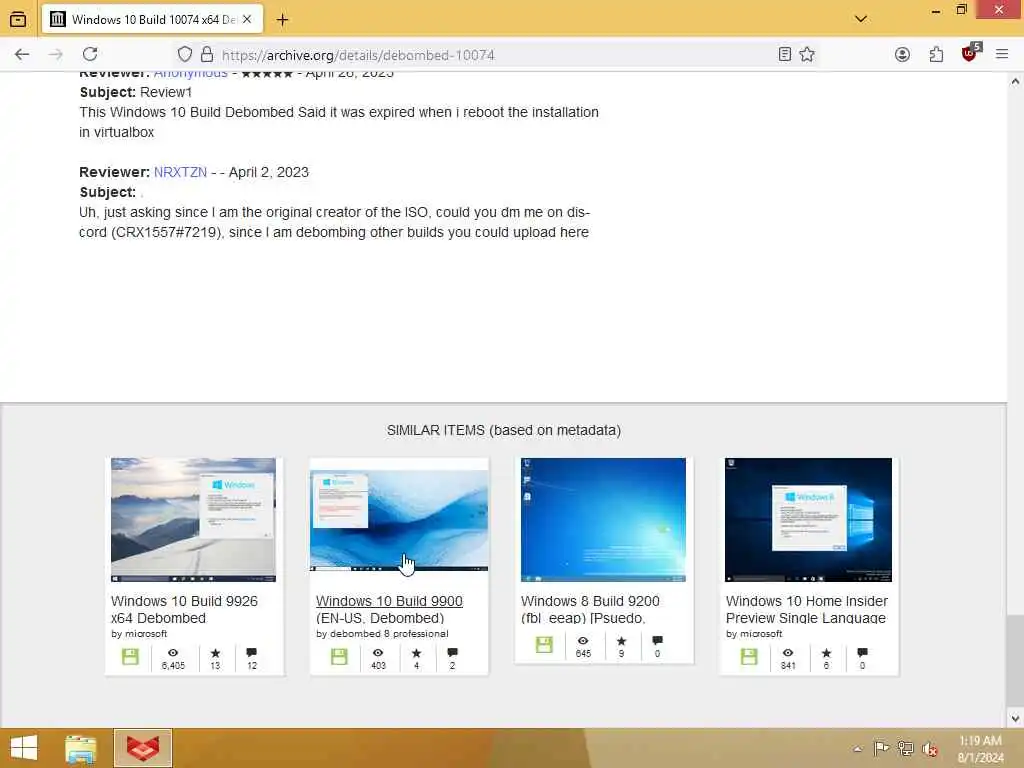Open the Action Center flag tray icon
The width and height of the screenshot is (1024, 768).
tap(881, 748)
